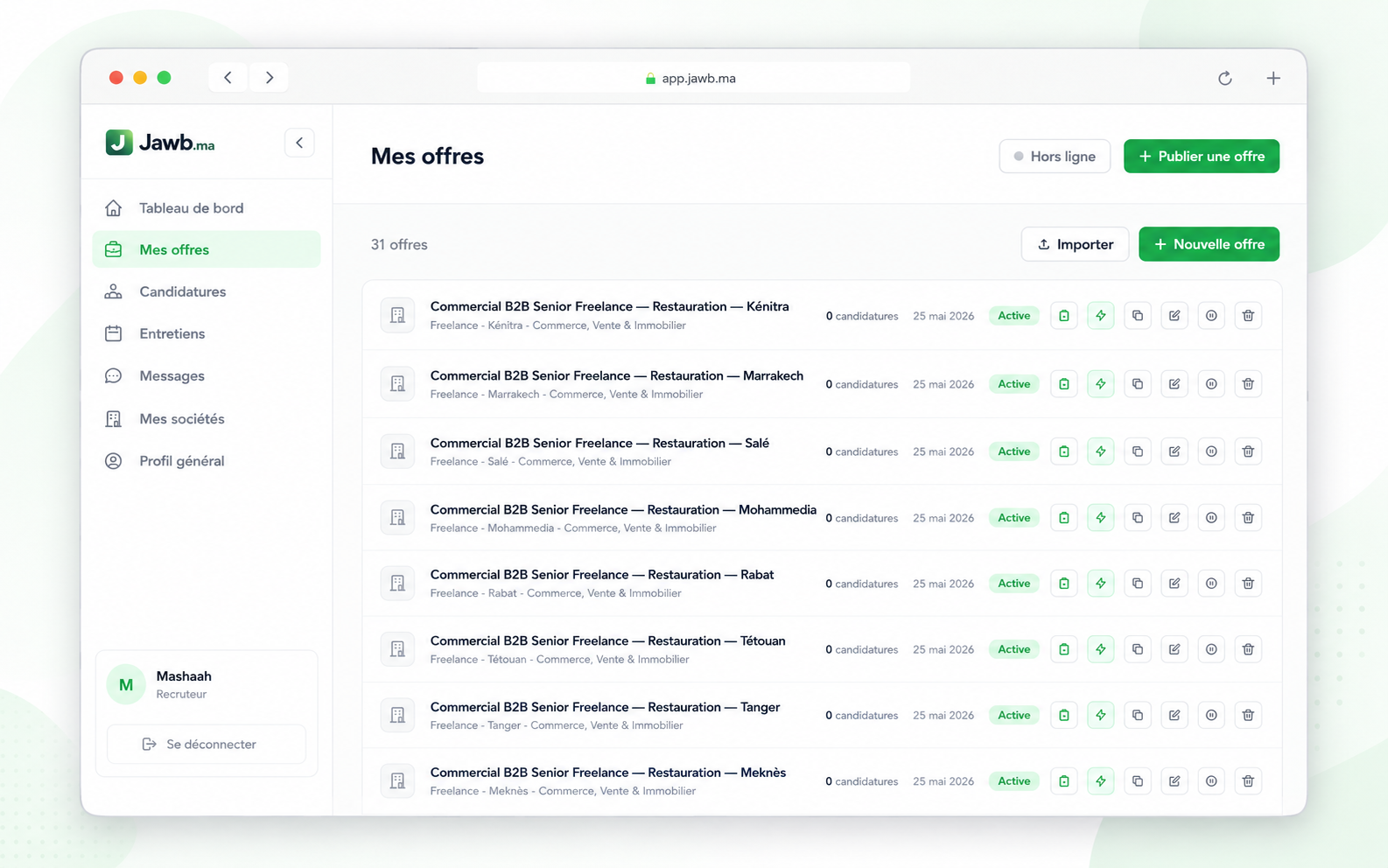Open Messages in sidebar
This screenshot has width=1388, height=868.
[207, 376]
